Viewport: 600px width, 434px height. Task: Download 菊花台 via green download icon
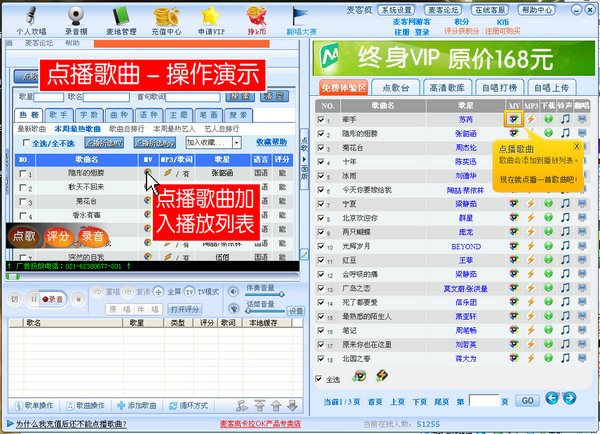548,148
